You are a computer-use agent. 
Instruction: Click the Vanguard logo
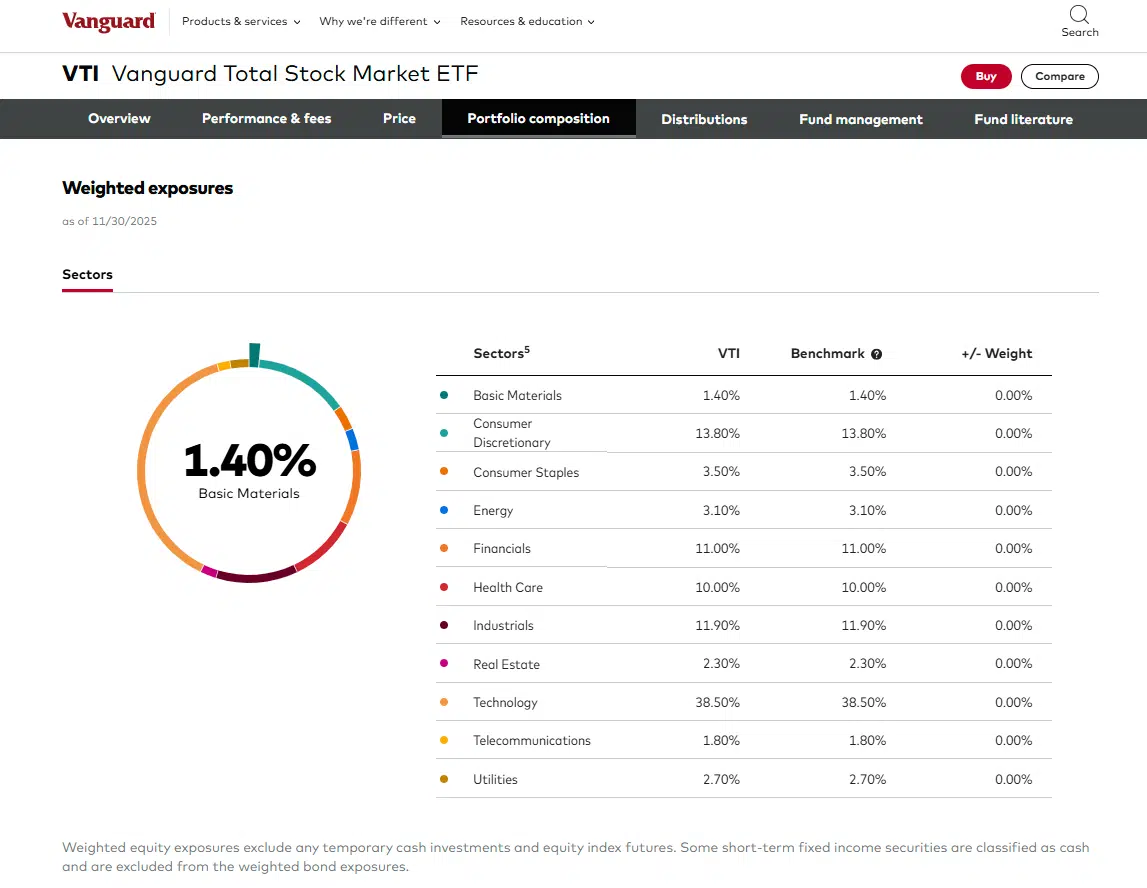click(108, 22)
